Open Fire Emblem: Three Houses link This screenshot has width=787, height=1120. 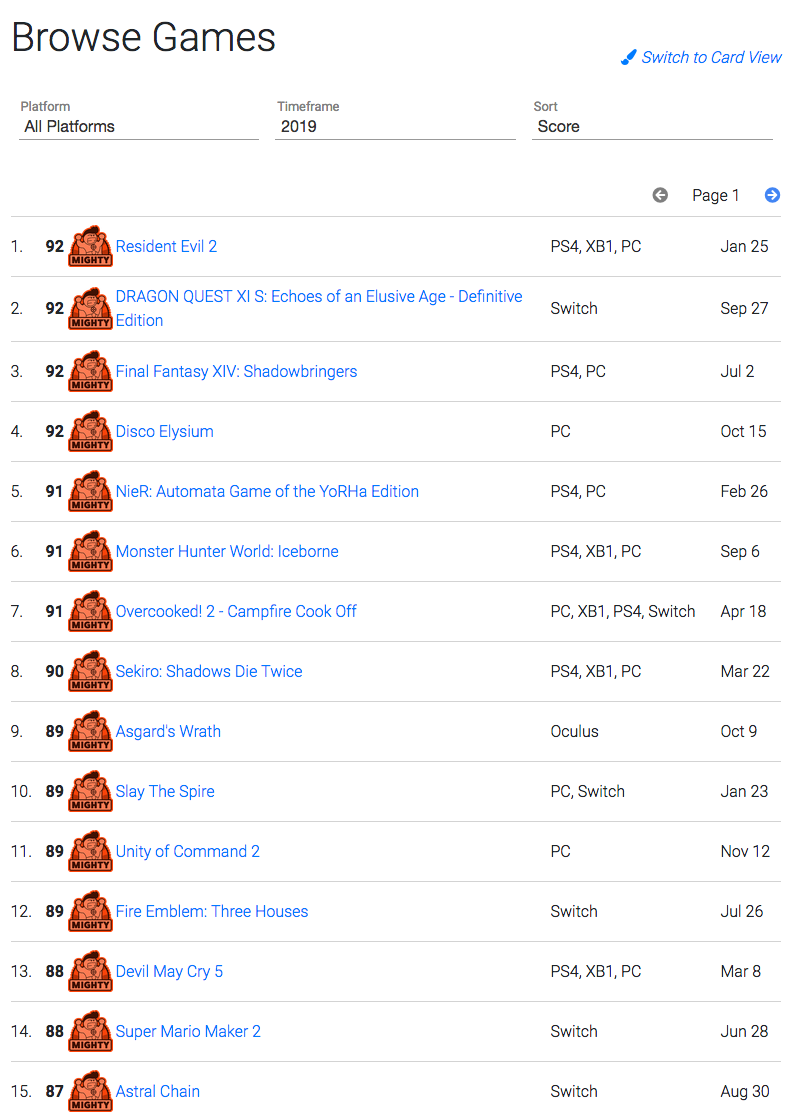[x=211, y=911]
